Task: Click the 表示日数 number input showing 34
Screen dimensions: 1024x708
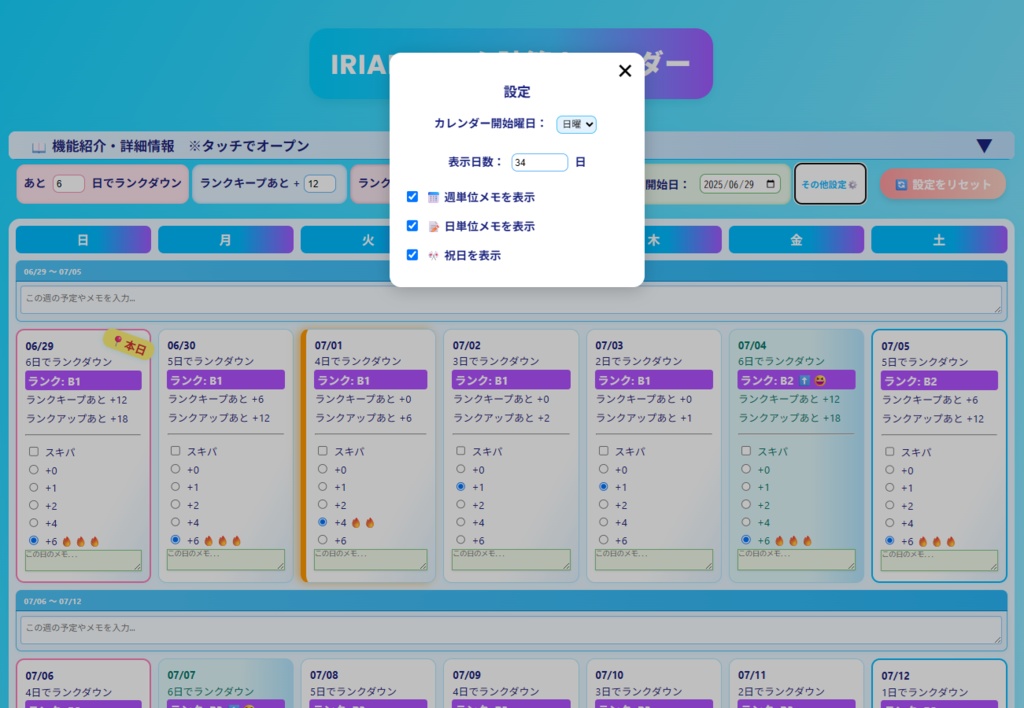Action: coord(539,161)
